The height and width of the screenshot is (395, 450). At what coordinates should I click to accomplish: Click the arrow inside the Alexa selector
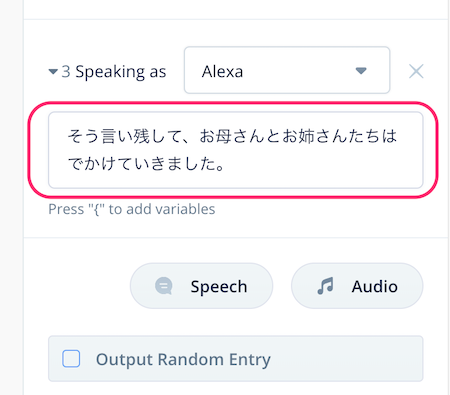pyautogui.click(x=361, y=71)
